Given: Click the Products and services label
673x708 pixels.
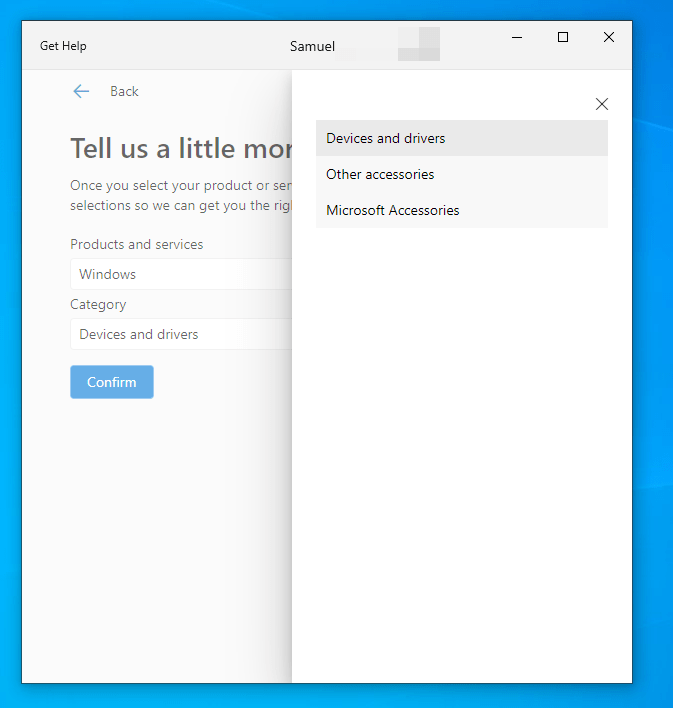Looking at the screenshot, I should [x=137, y=244].
